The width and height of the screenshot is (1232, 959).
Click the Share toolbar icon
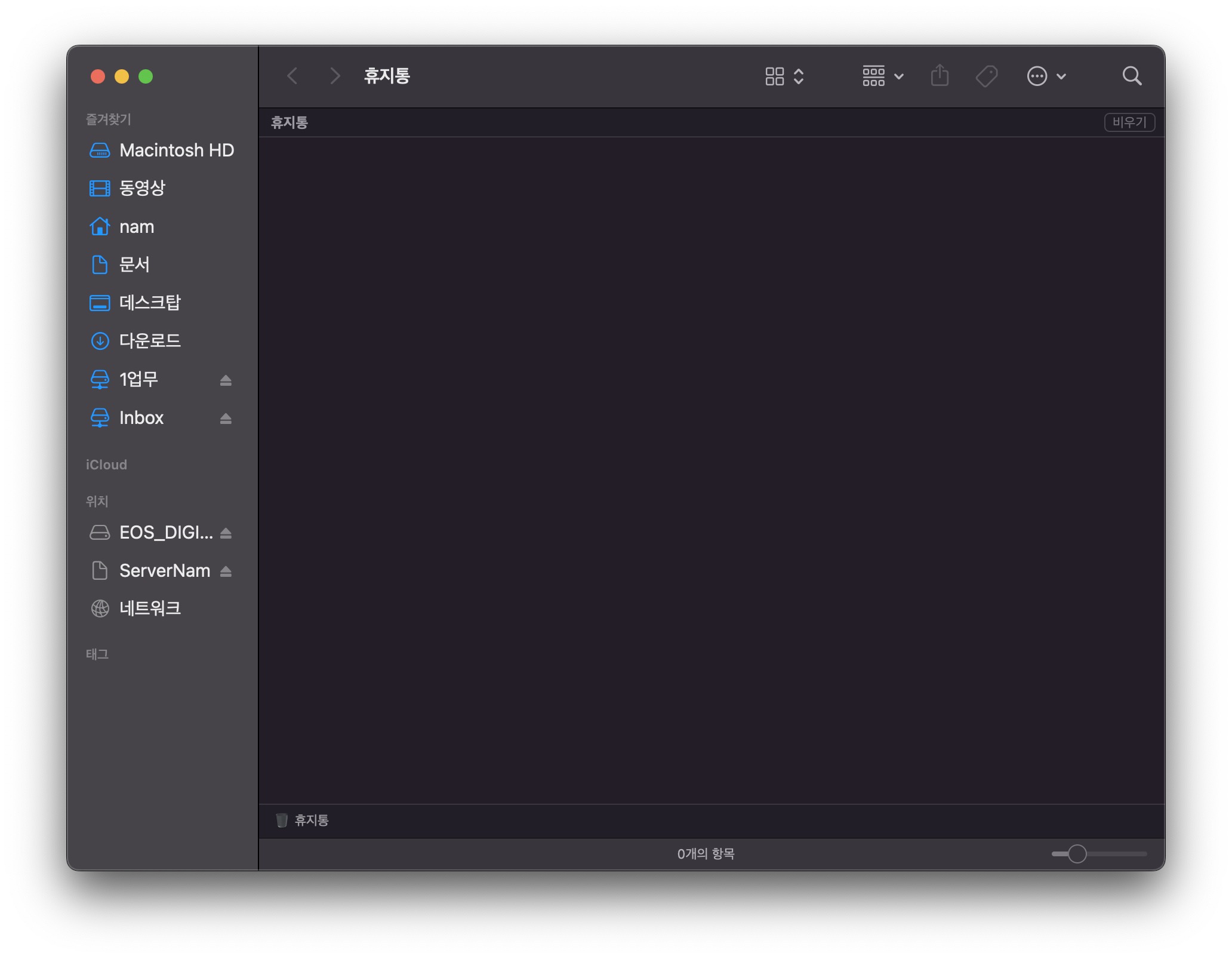pyautogui.click(x=940, y=76)
